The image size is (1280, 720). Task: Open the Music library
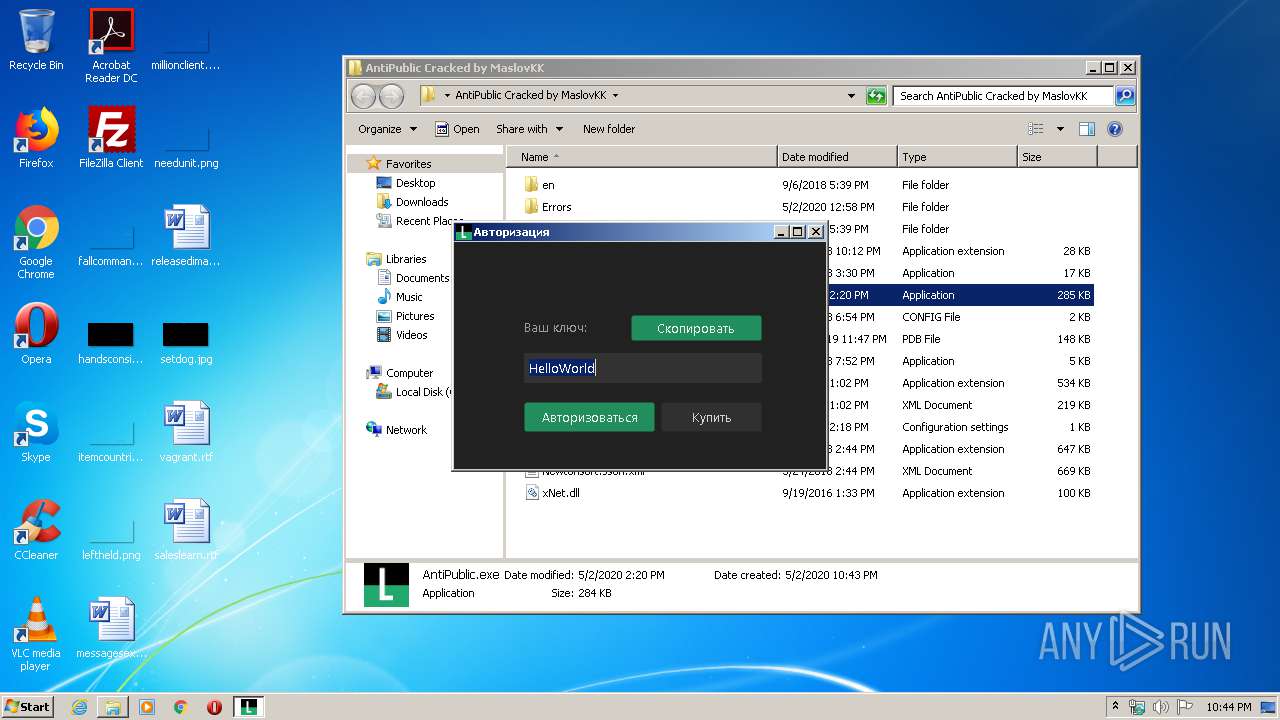point(409,297)
